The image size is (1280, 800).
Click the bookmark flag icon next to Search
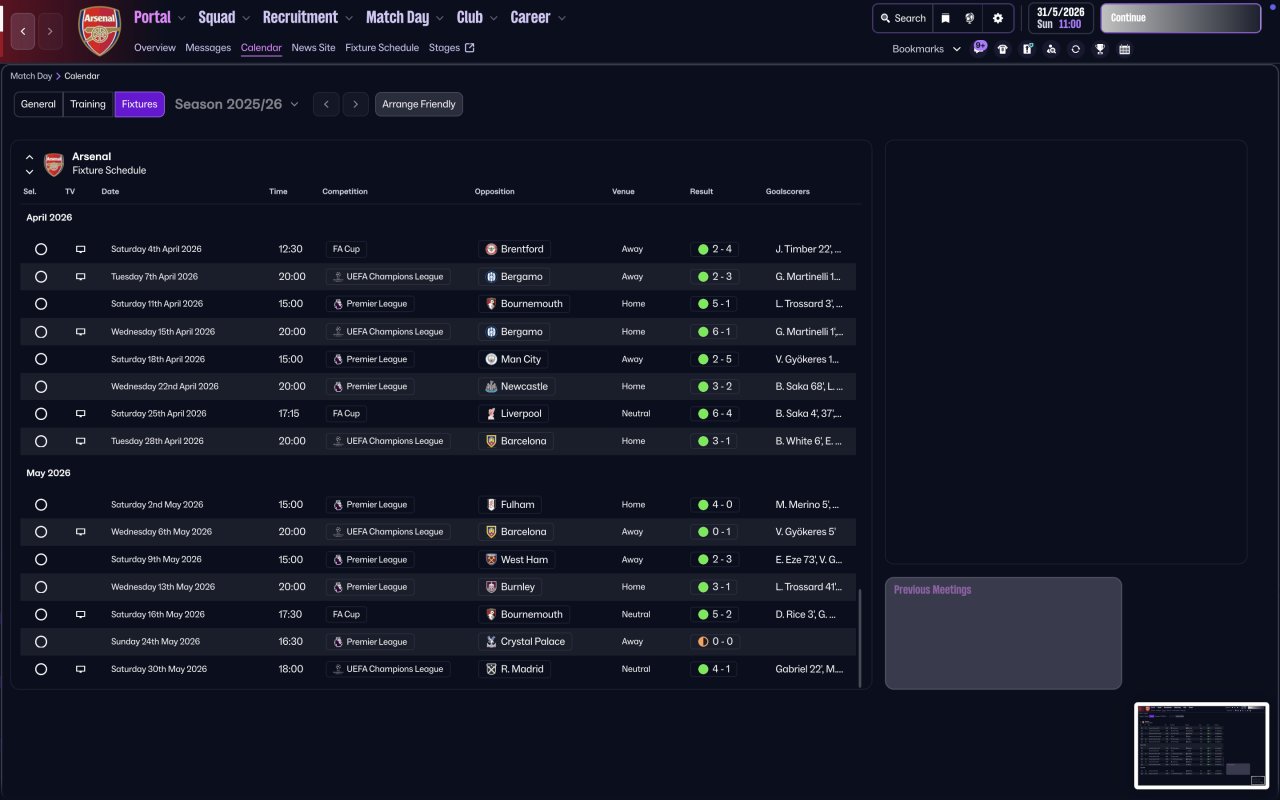tap(945, 18)
